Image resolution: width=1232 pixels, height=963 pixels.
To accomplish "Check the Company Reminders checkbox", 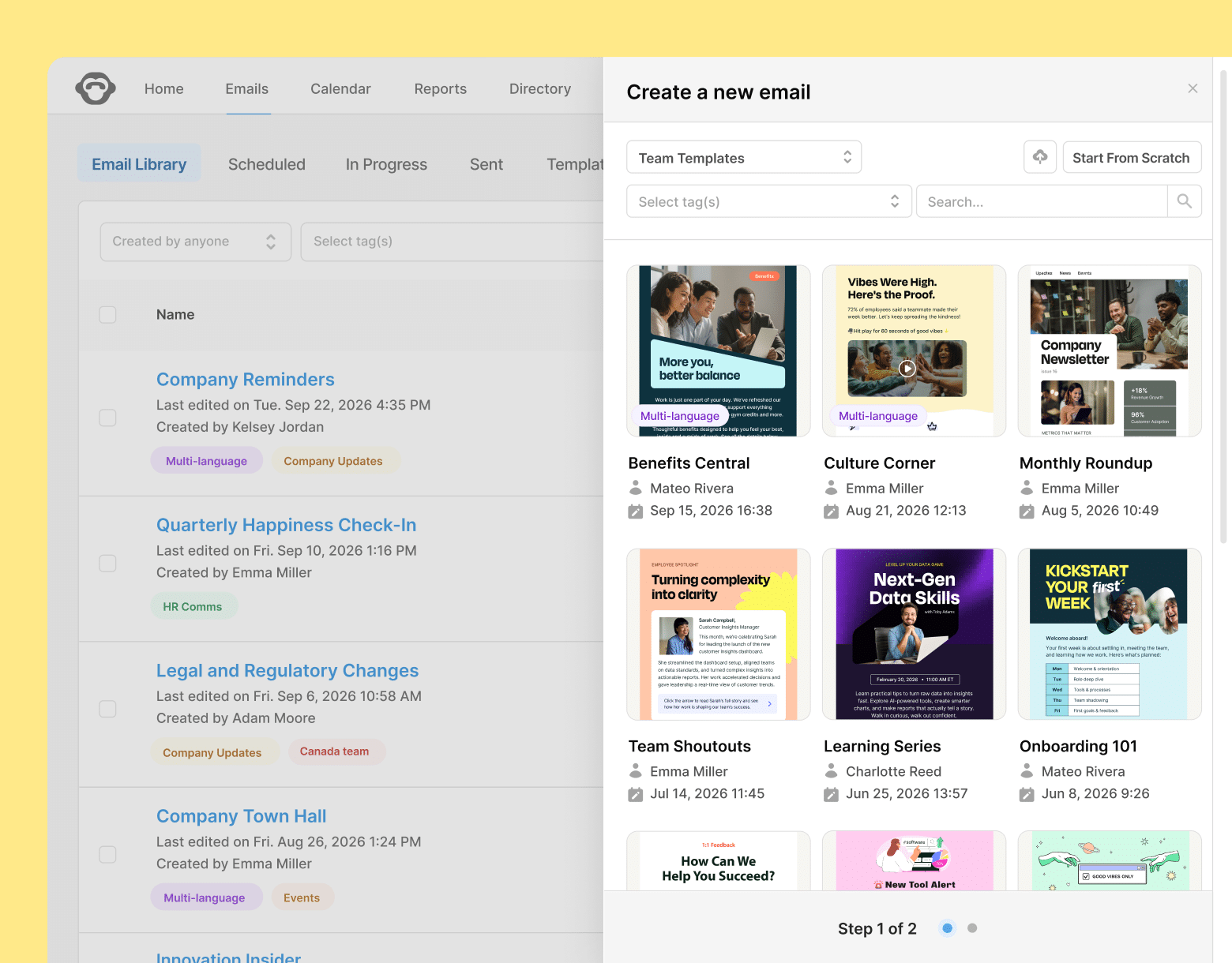I will [107, 418].
